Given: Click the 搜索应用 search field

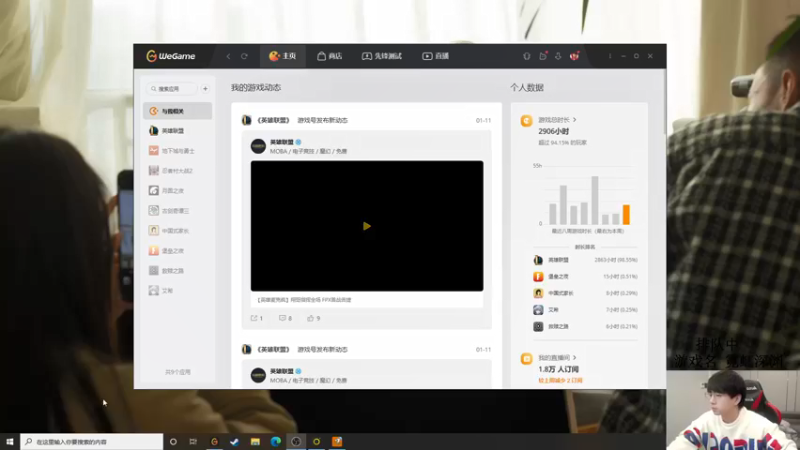Looking at the screenshot, I should [x=172, y=89].
